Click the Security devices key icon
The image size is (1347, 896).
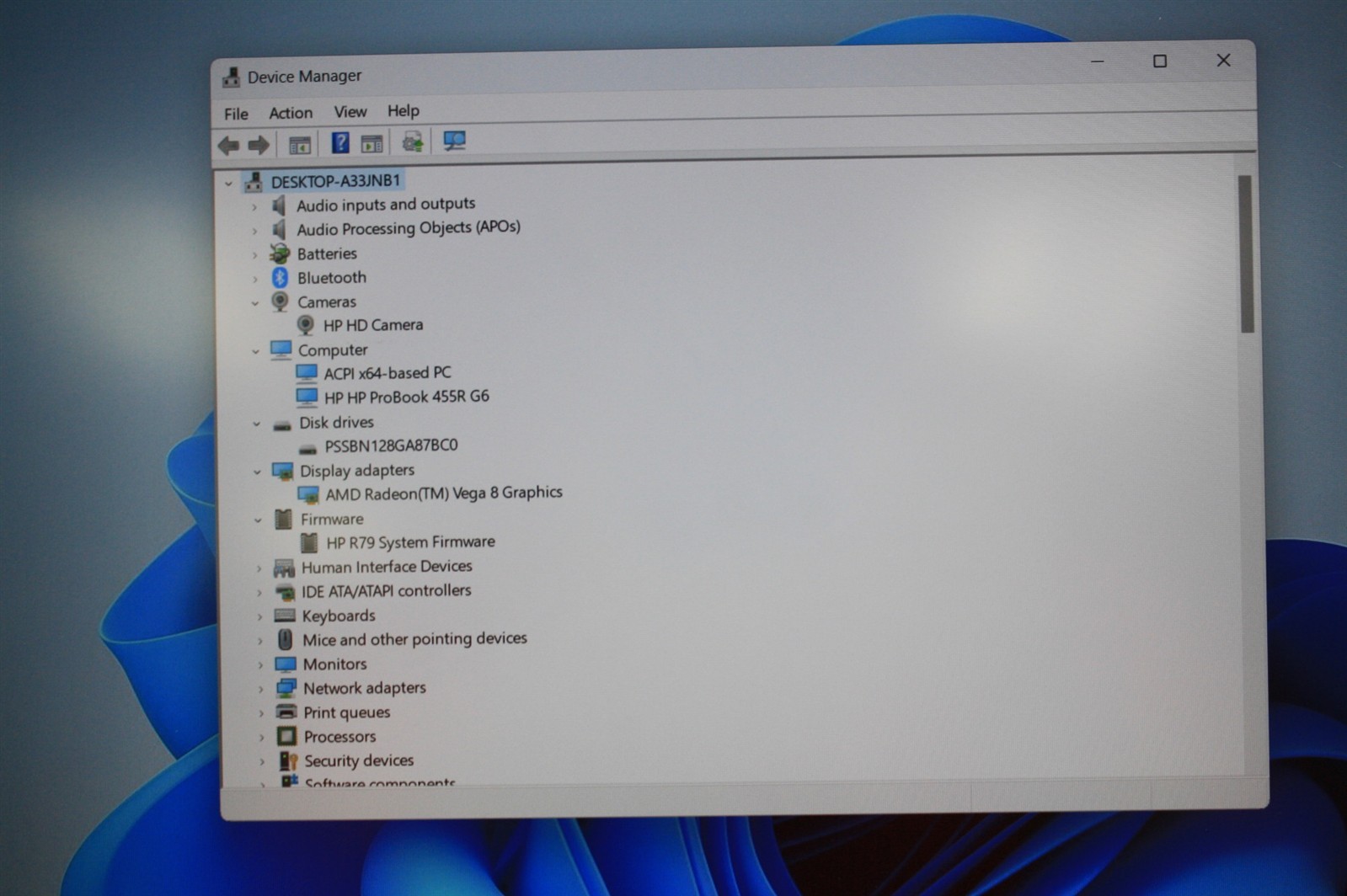288,761
